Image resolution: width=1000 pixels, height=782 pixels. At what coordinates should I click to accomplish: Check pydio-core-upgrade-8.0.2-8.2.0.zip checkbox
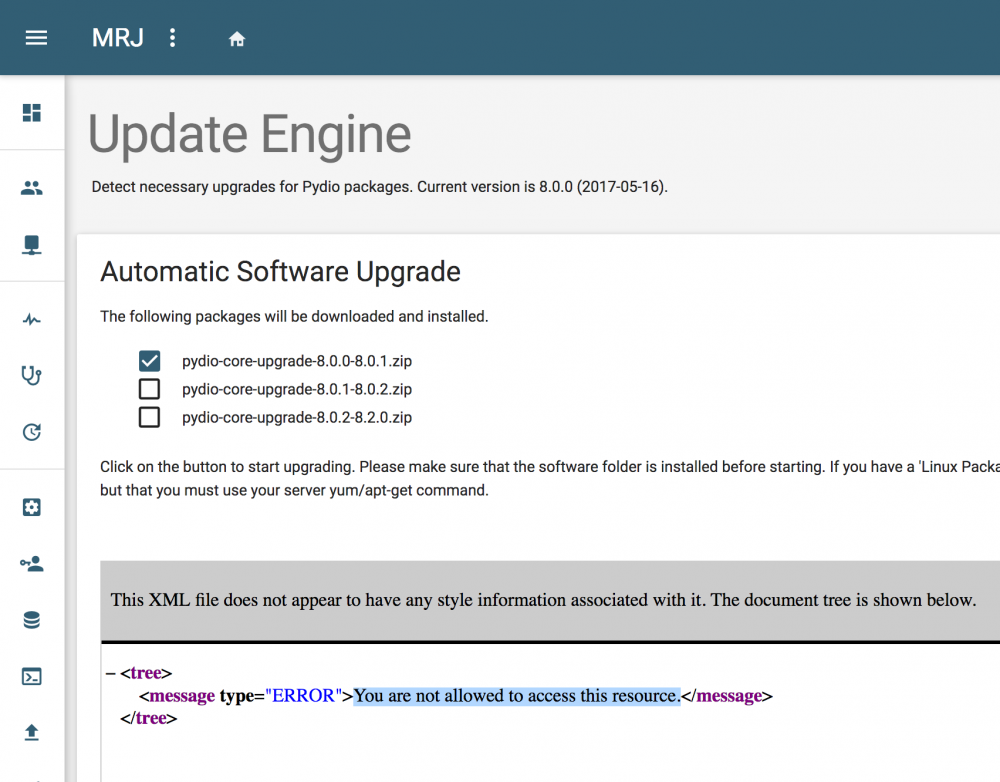tap(149, 417)
